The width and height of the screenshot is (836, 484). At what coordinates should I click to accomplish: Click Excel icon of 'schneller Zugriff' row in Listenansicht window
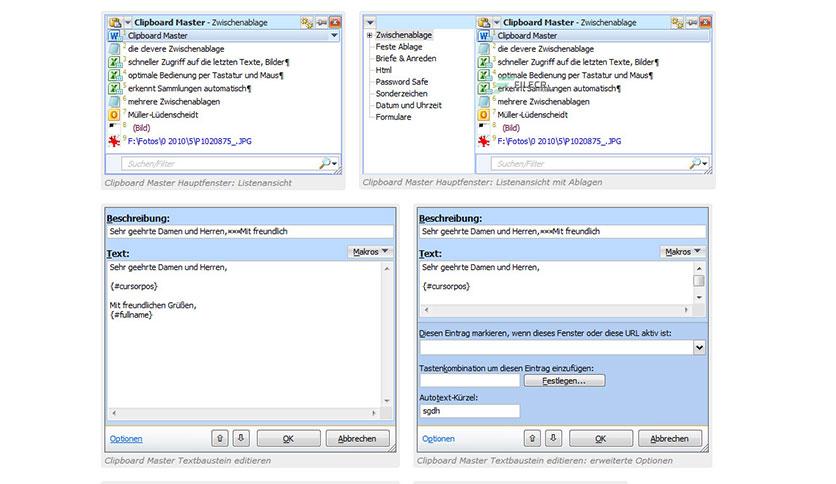[x=114, y=62]
